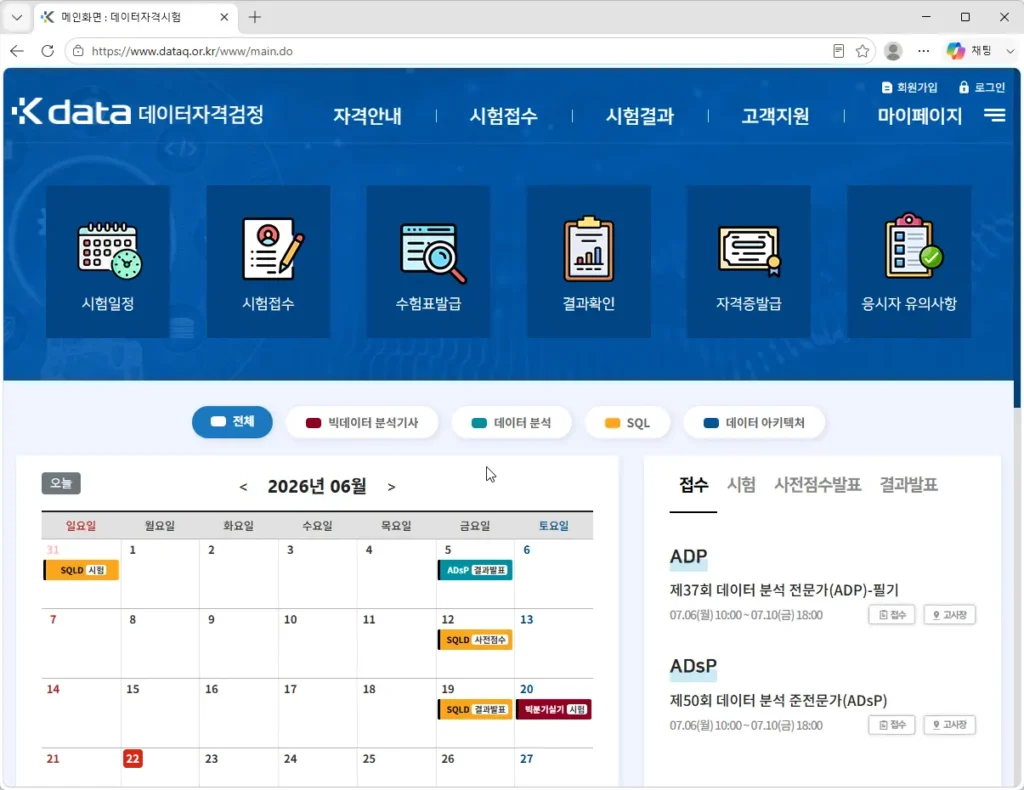Select the 데이터 분석 filter

pyautogui.click(x=511, y=422)
